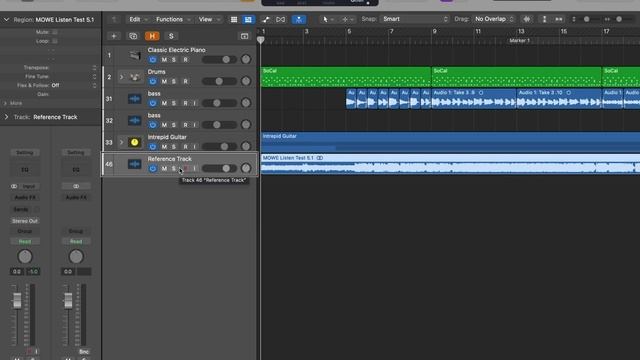
Task: Select the Intrepid Guitar region
Action: tap(450, 142)
